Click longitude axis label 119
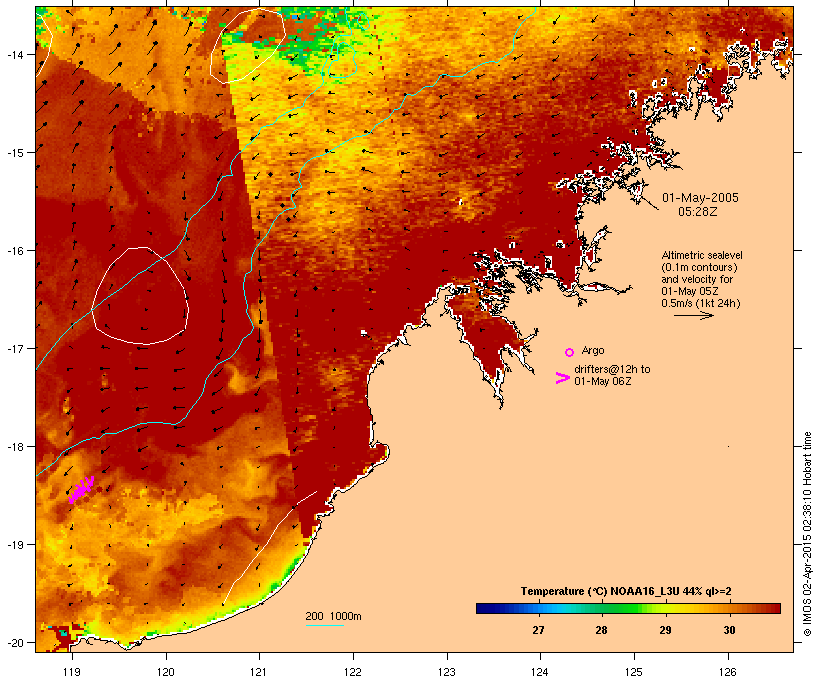Screen dimensions: 820x680 click(72, 672)
